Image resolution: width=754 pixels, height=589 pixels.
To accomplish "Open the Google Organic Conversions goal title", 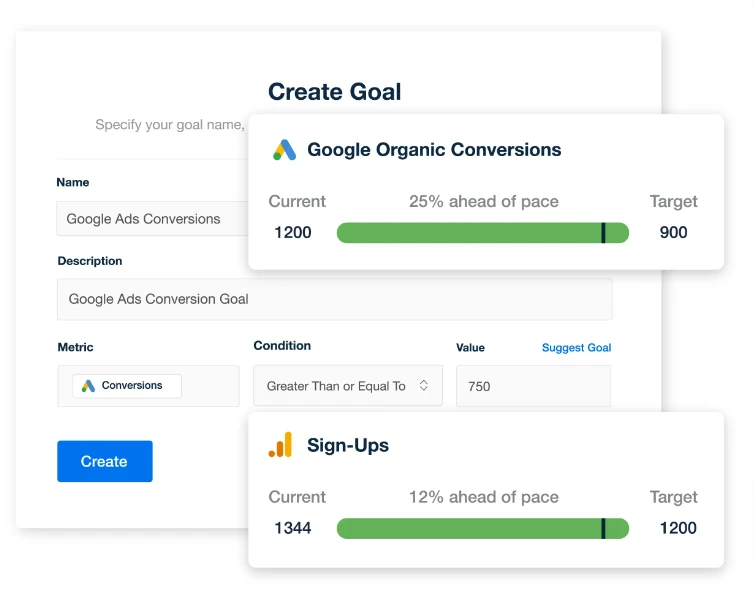I will pos(434,150).
